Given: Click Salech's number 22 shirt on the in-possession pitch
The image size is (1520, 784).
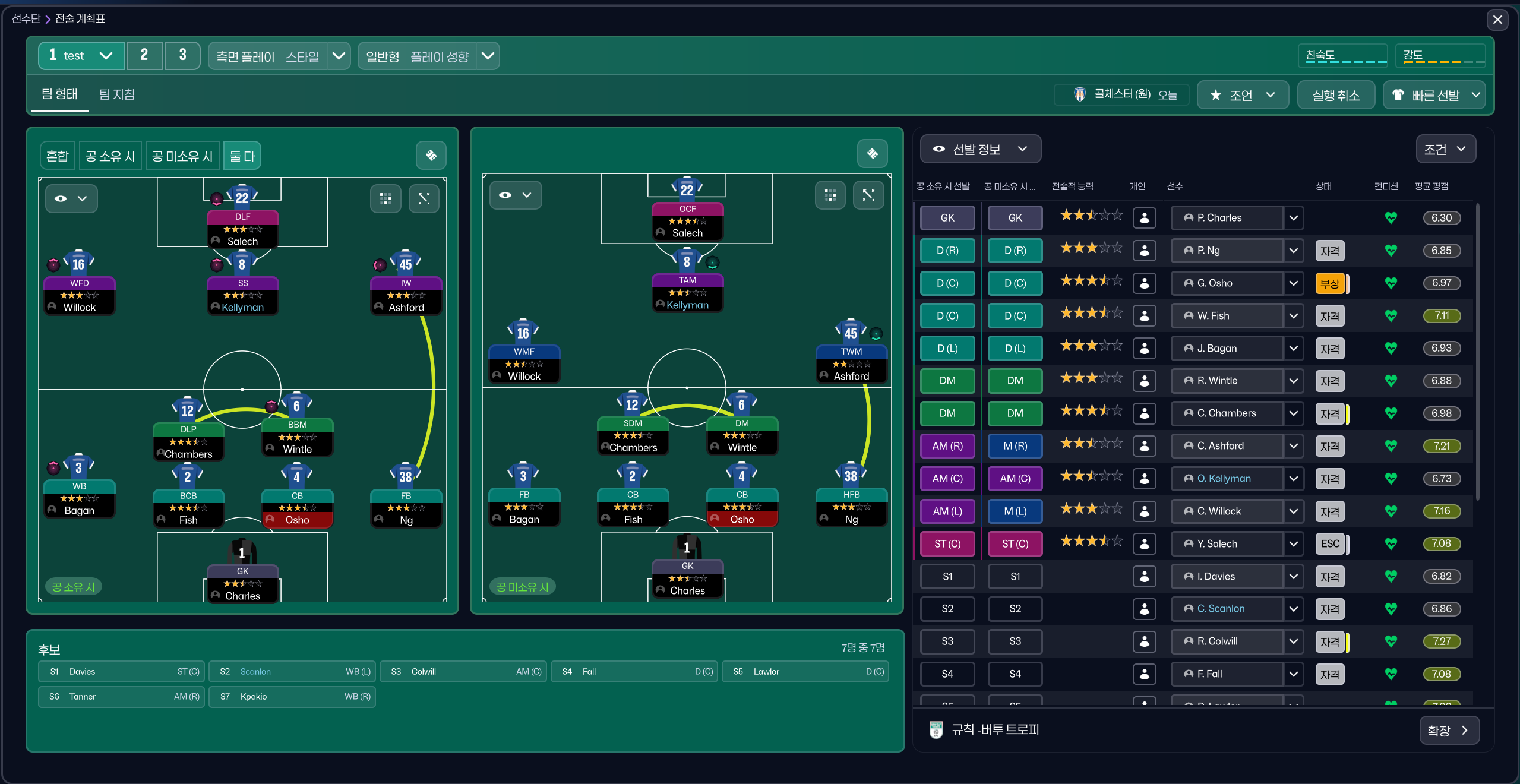Looking at the screenshot, I should click(x=242, y=197).
